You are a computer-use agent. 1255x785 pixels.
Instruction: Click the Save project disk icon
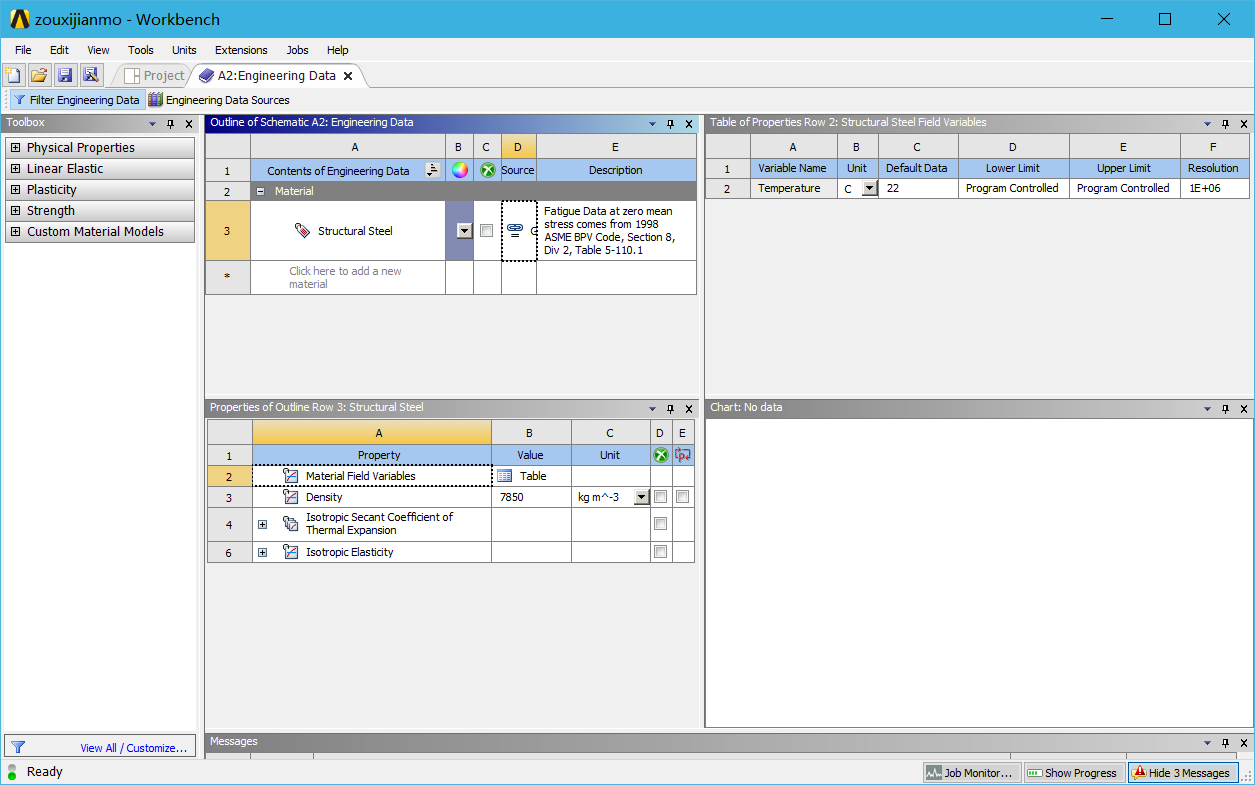coord(65,75)
